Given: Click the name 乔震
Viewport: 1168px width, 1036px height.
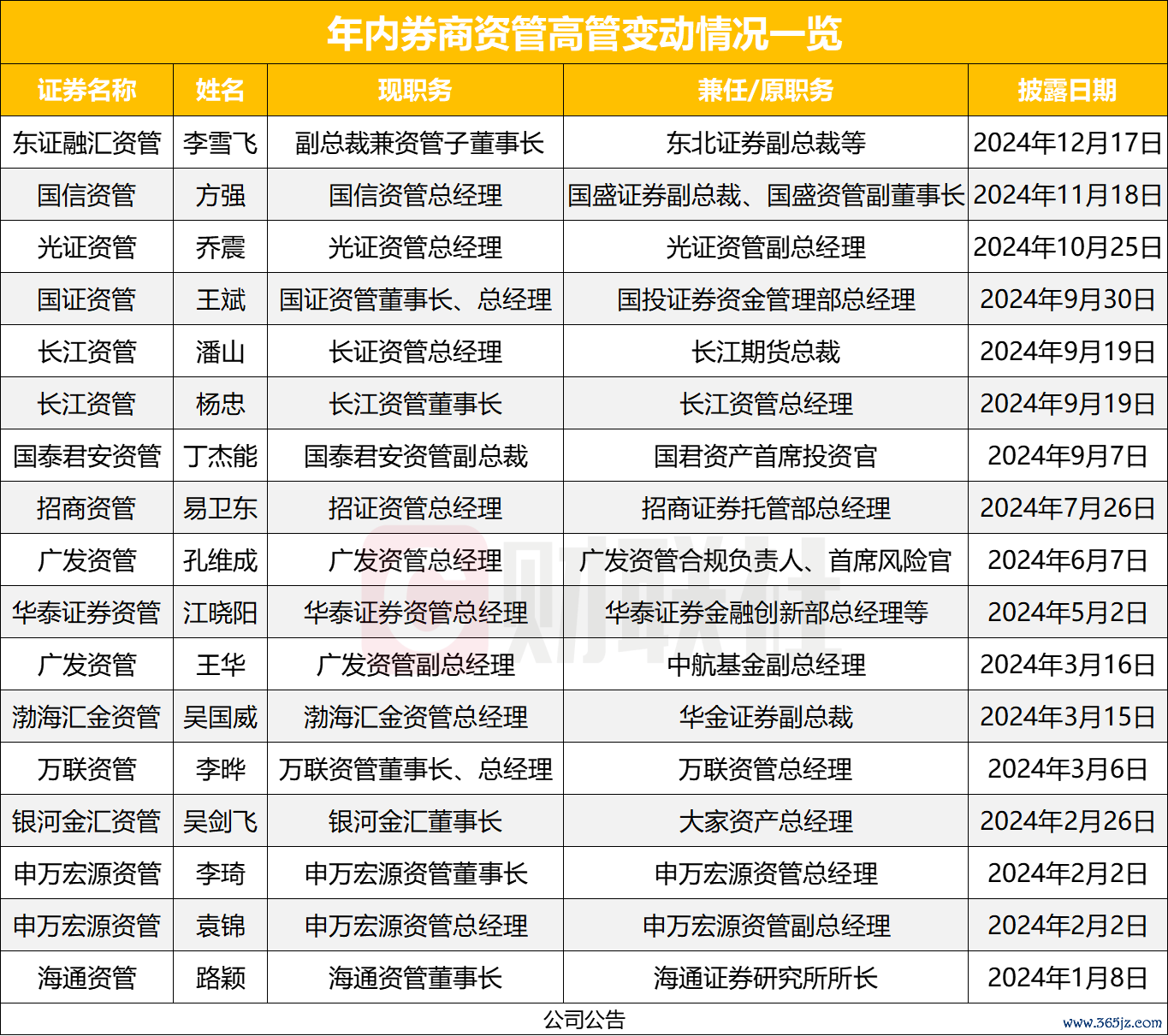Looking at the screenshot, I should tap(220, 247).
